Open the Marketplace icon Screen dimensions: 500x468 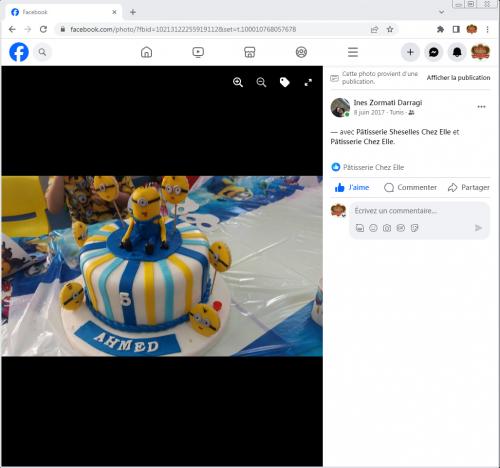pyautogui.click(x=250, y=52)
